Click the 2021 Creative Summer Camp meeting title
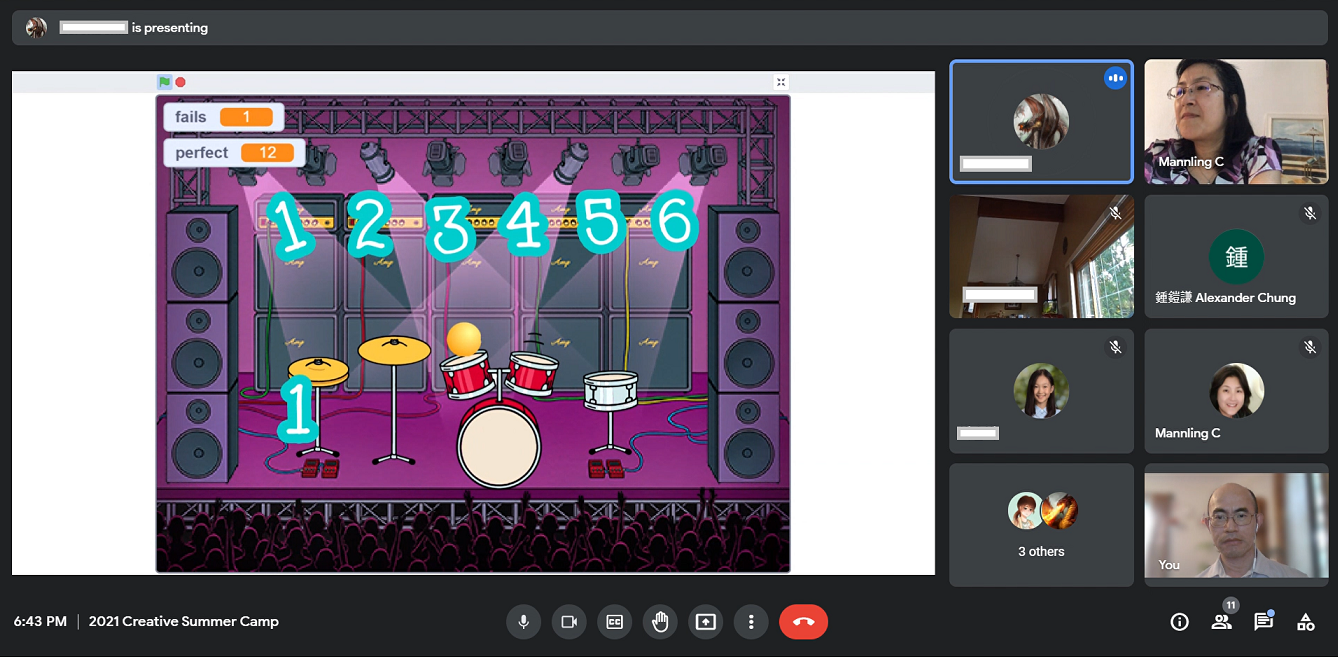1338x661 pixels. click(183, 622)
